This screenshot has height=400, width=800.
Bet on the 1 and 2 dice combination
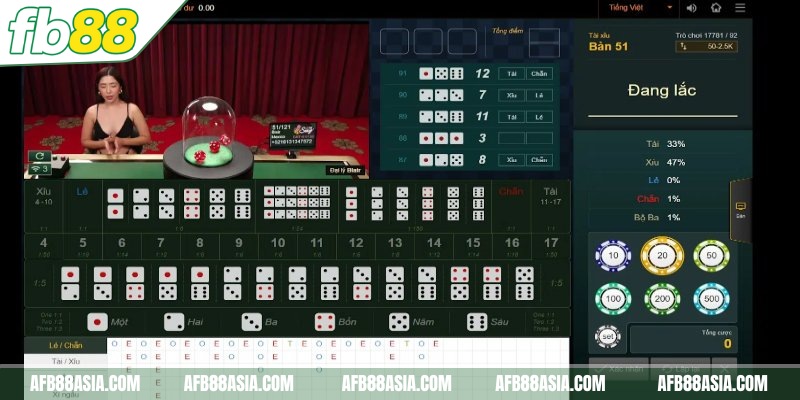(70, 283)
